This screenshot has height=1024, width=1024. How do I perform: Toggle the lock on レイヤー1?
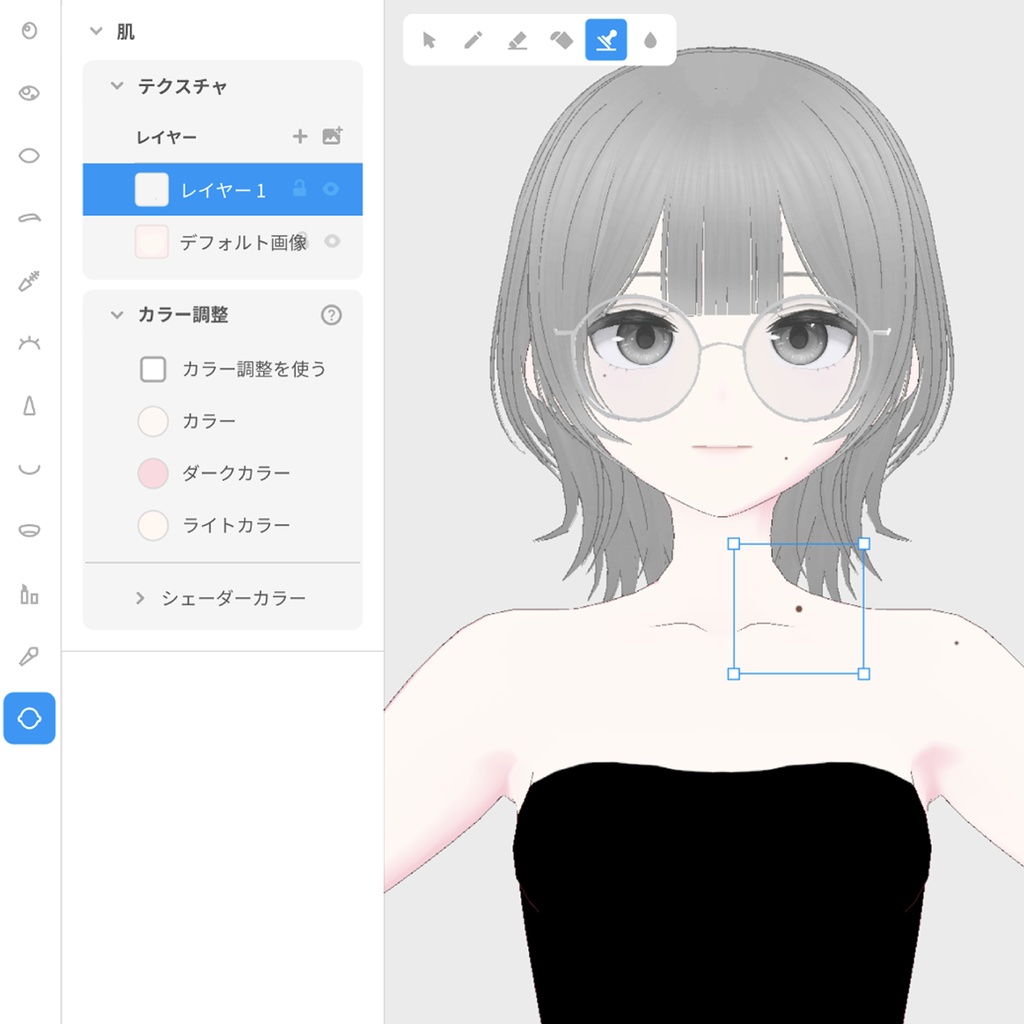pyautogui.click(x=300, y=189)
